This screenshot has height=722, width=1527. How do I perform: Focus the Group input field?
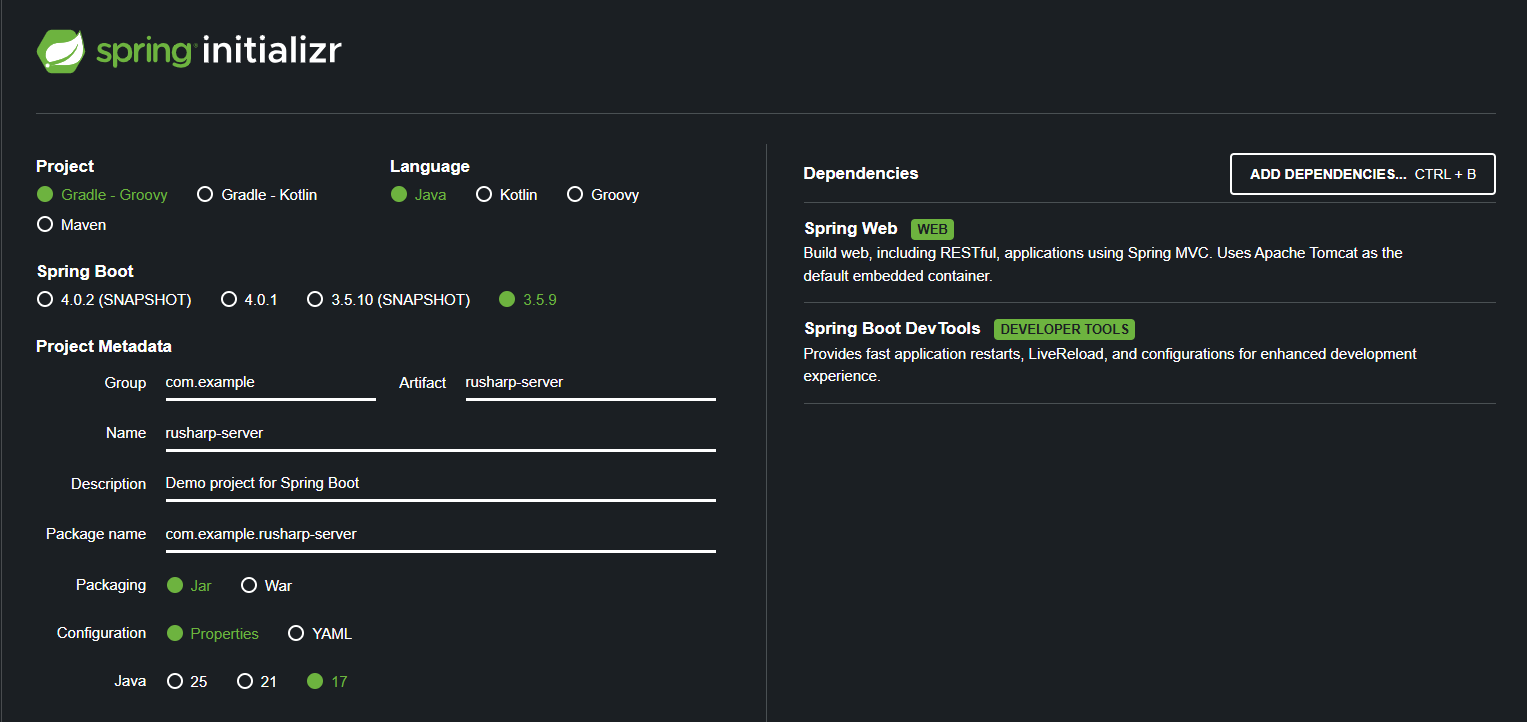[270, 383]
